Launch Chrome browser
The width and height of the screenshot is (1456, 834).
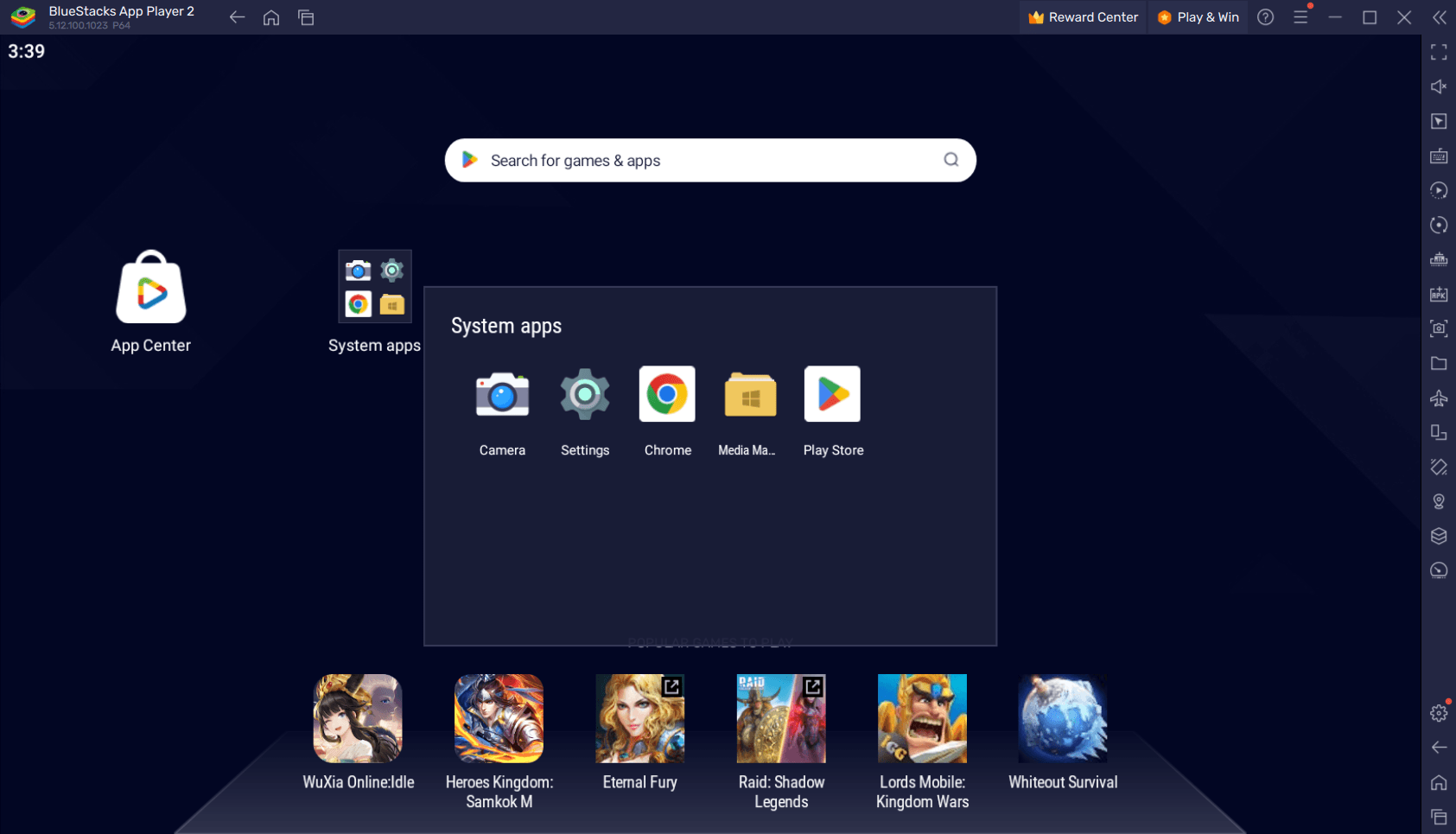click(667, 394)
